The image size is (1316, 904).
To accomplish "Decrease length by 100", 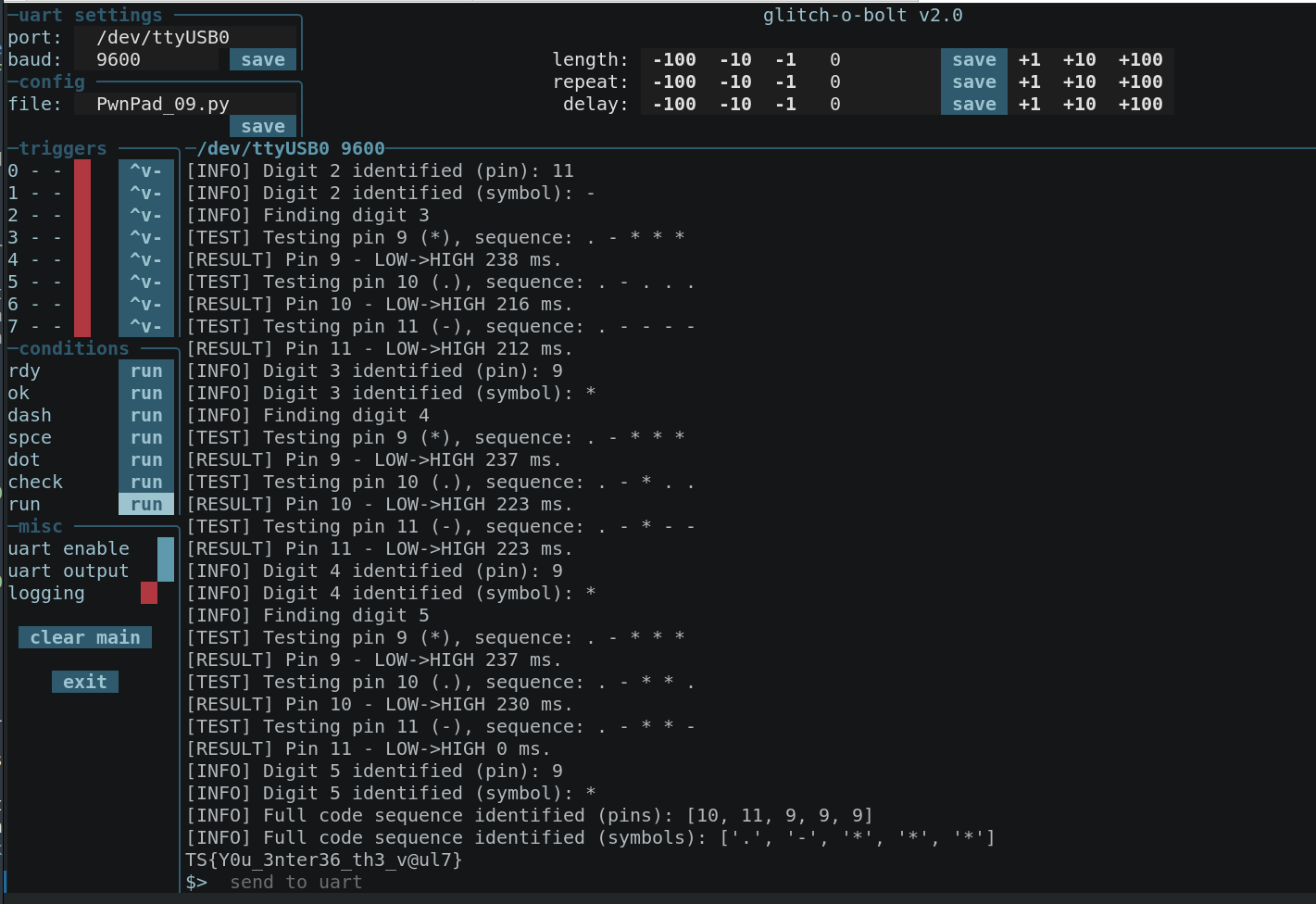I will (673, 59).
